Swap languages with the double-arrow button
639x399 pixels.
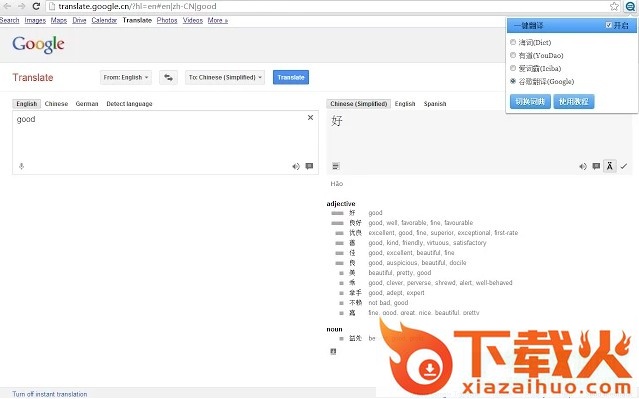point(168,77)
